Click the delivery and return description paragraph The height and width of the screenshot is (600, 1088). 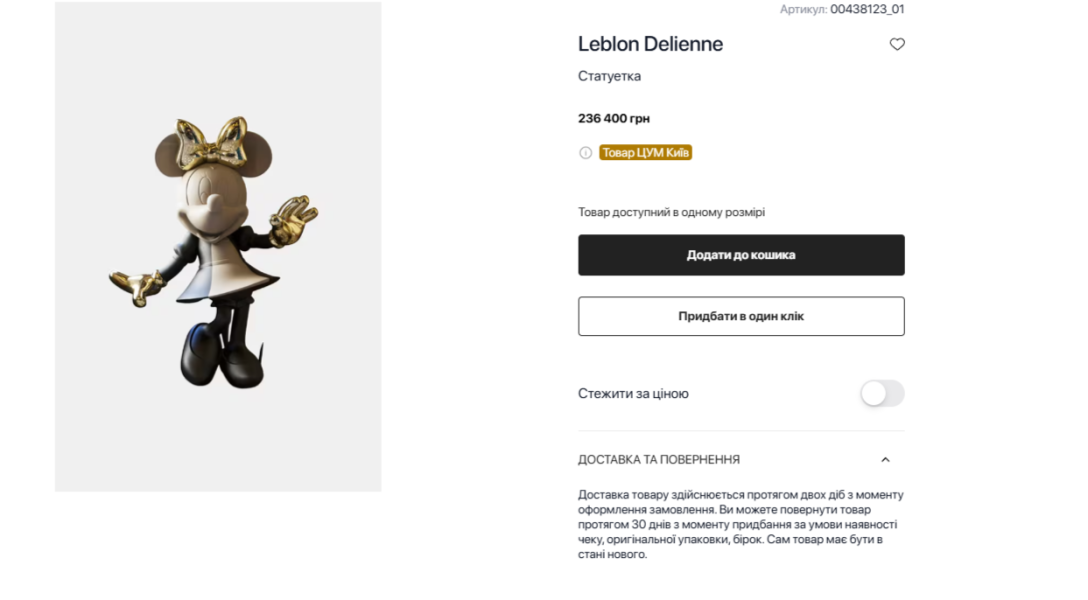[x=740, y=524]
